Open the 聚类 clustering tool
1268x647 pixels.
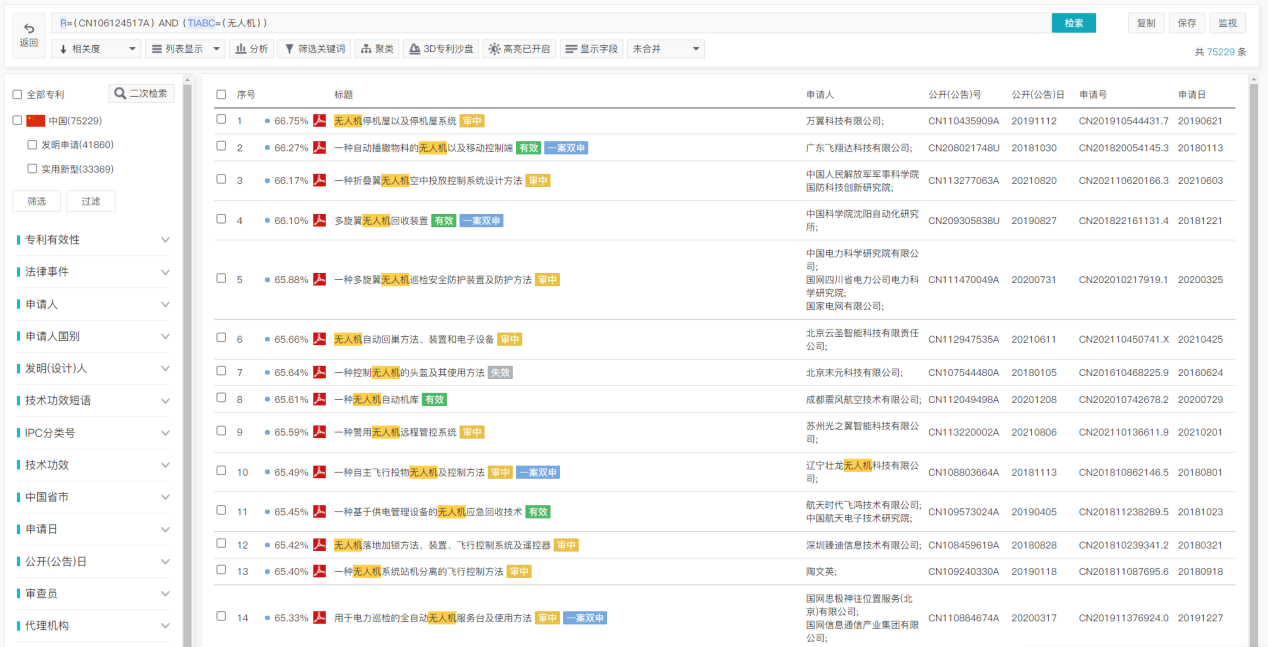pos(377,48)
